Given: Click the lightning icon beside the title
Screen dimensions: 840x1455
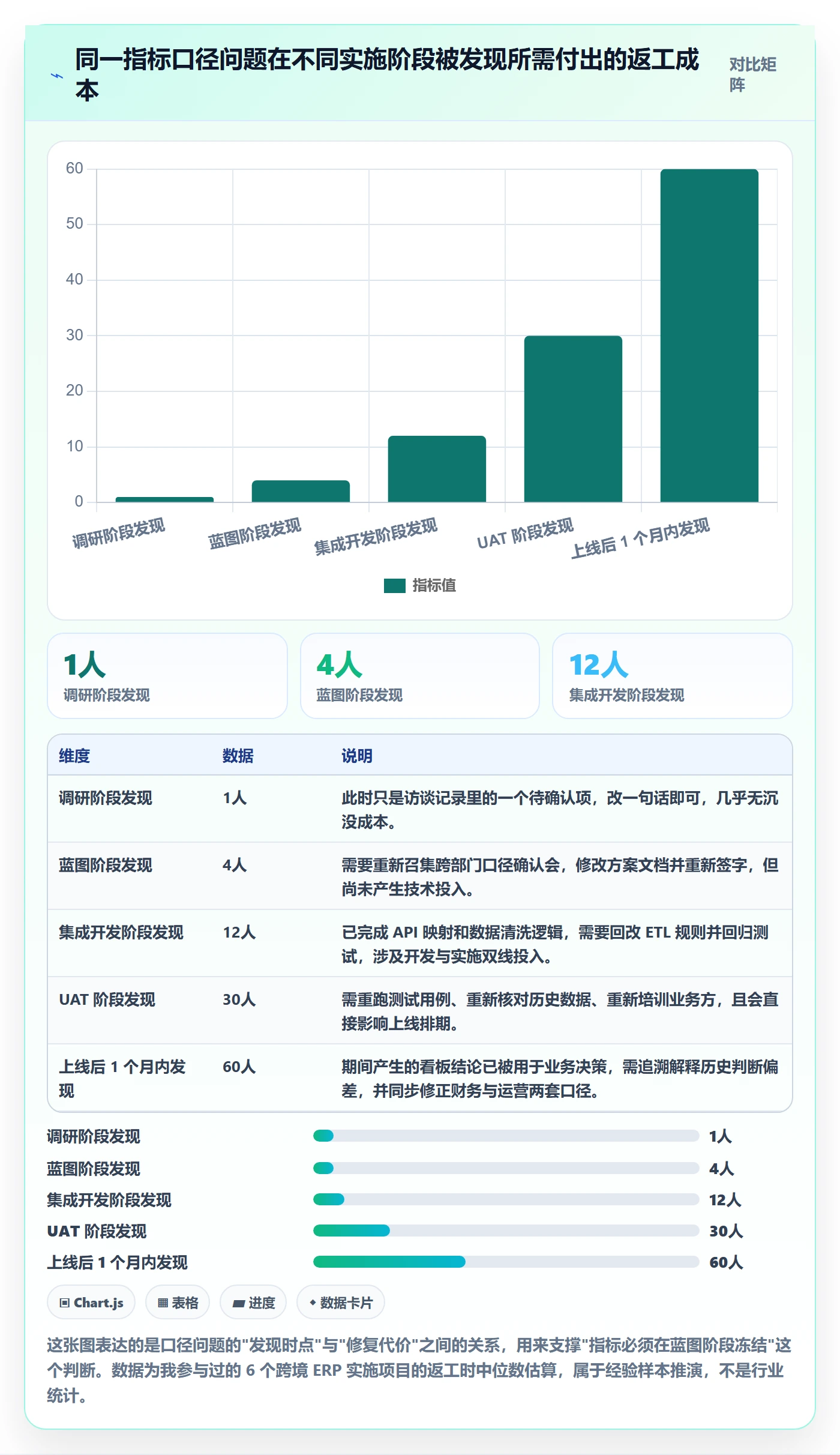Looking at the screenshot, I should pos(57,76).
